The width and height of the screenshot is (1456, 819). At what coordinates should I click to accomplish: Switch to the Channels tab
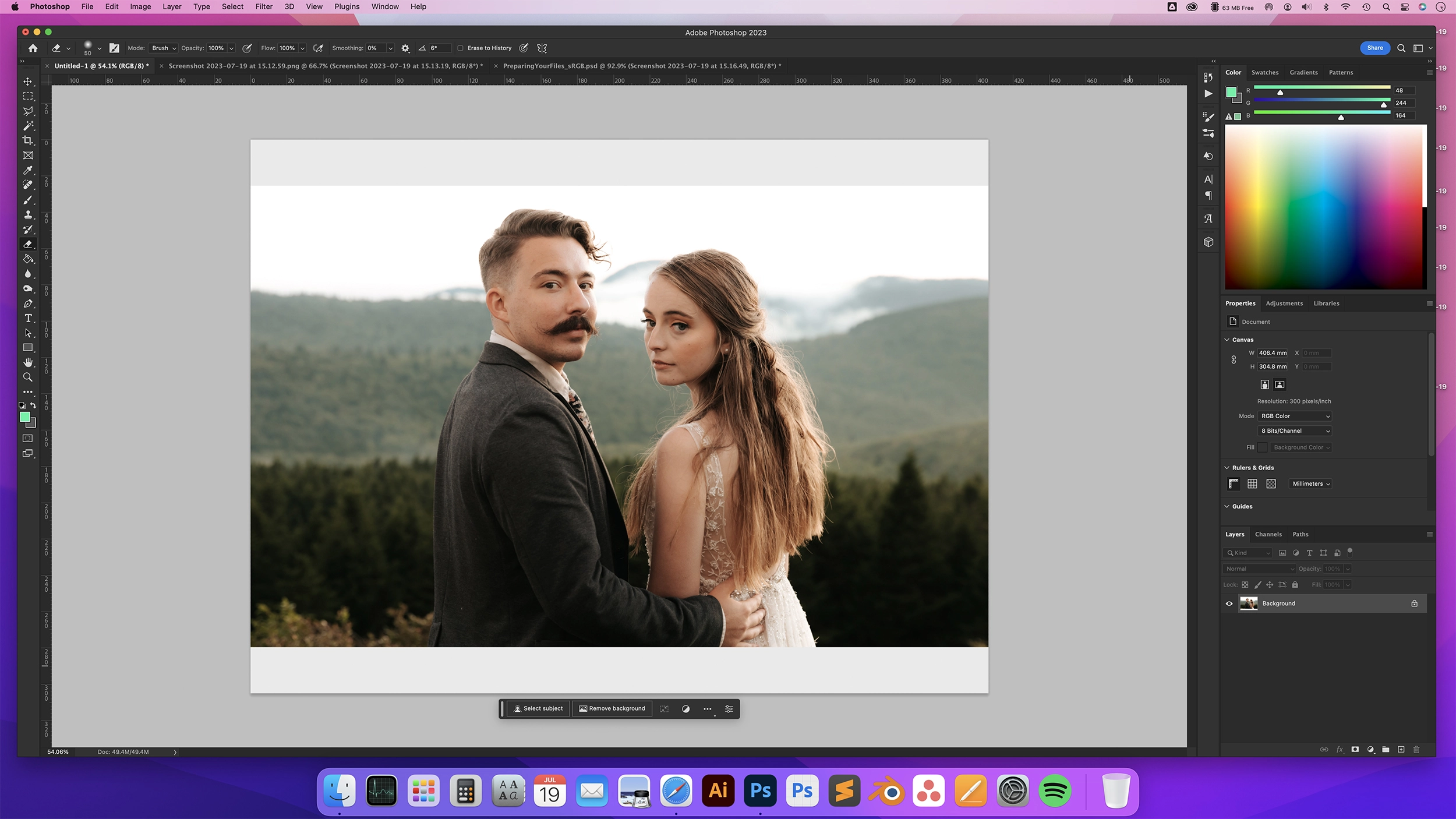pos(1268,534)
